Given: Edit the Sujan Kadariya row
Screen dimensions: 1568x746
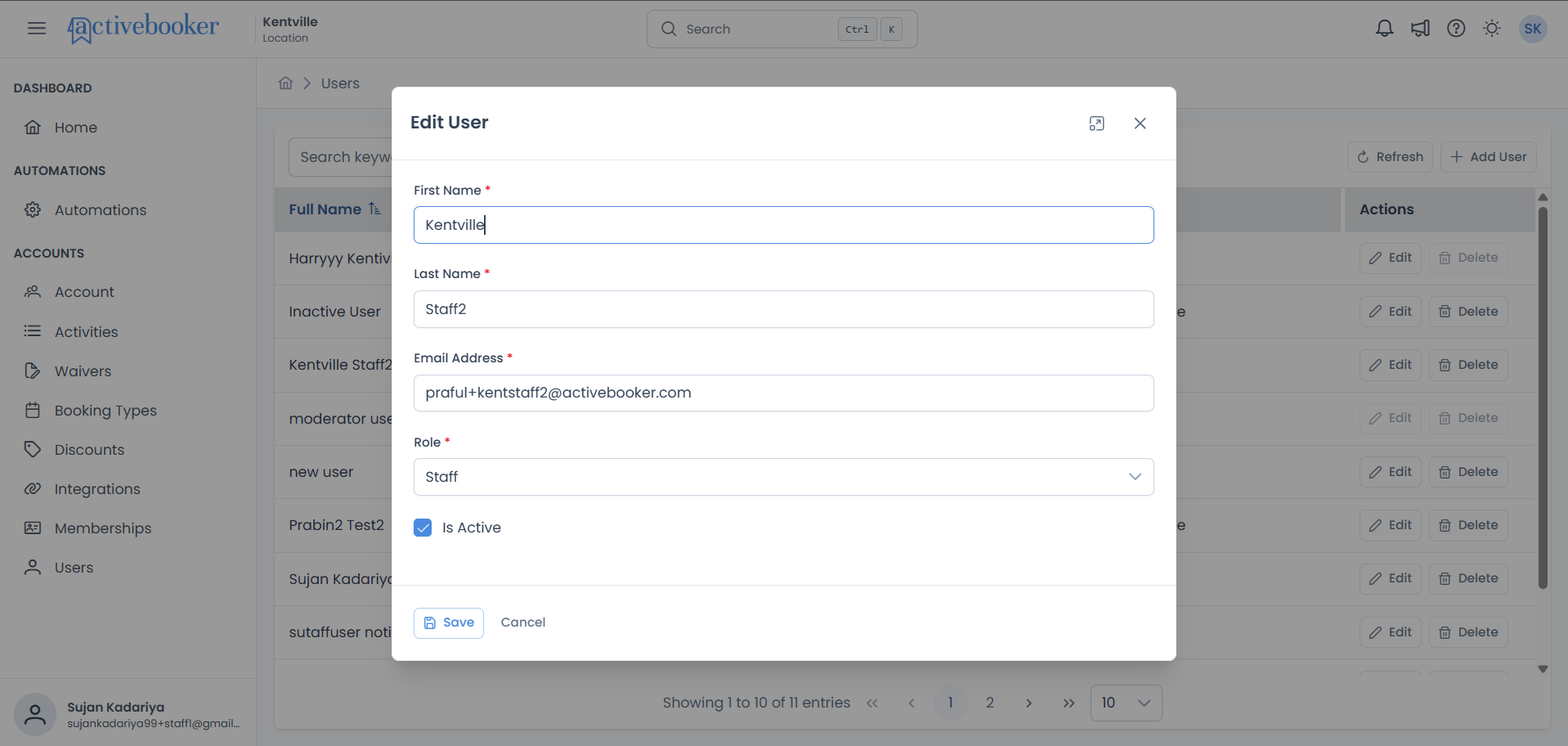Looking at the screenshot, I should tap(1391, 578).
